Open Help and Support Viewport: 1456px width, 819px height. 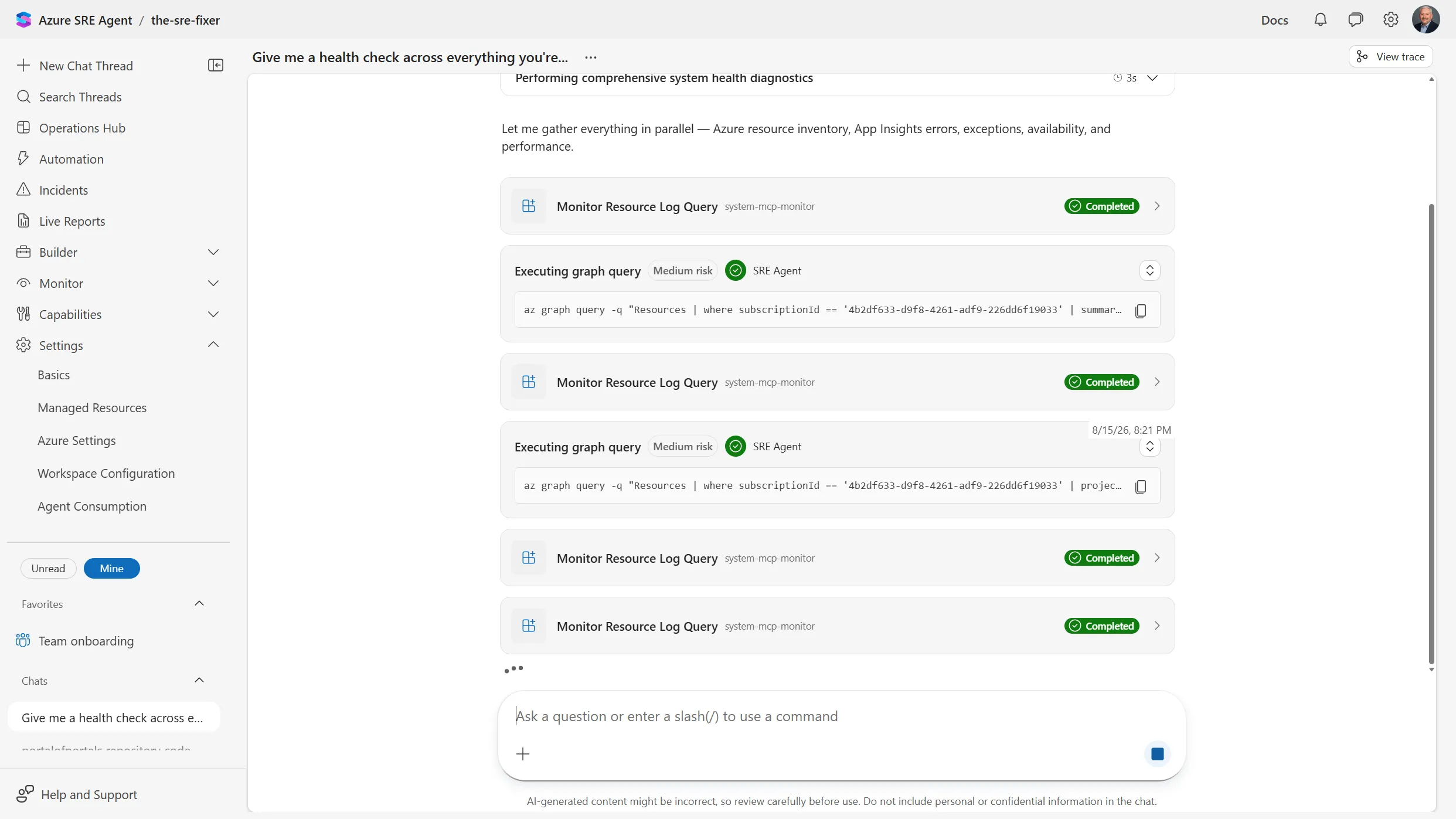tap(77, 794)
